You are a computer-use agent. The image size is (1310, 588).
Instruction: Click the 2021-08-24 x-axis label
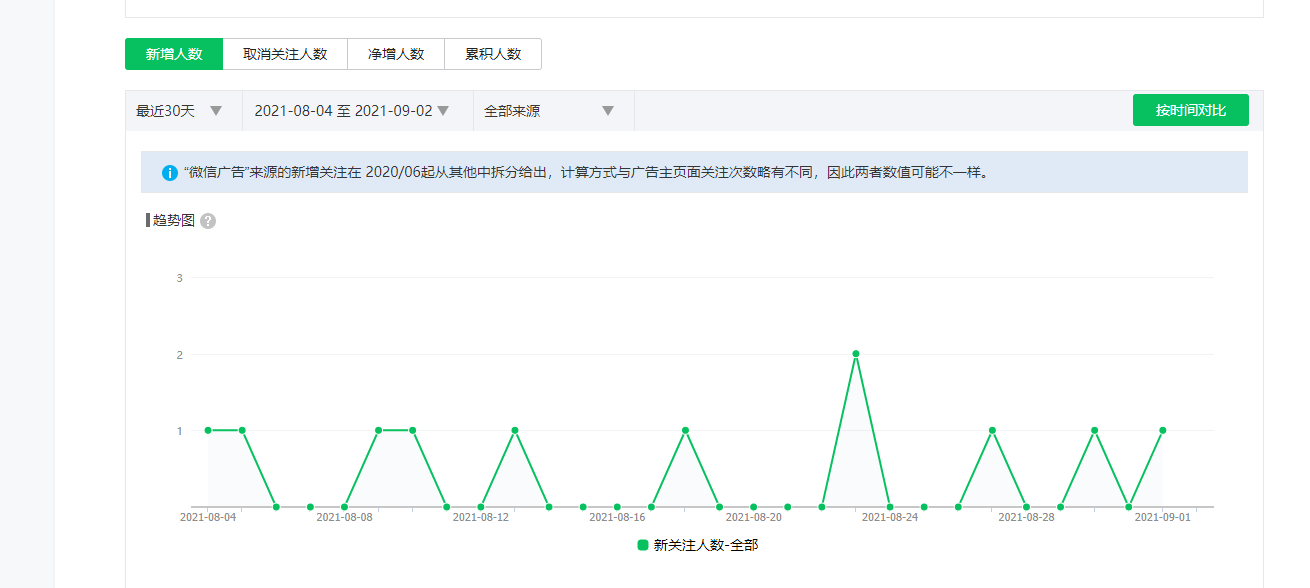pyautogui.click(x=890, y=517)
